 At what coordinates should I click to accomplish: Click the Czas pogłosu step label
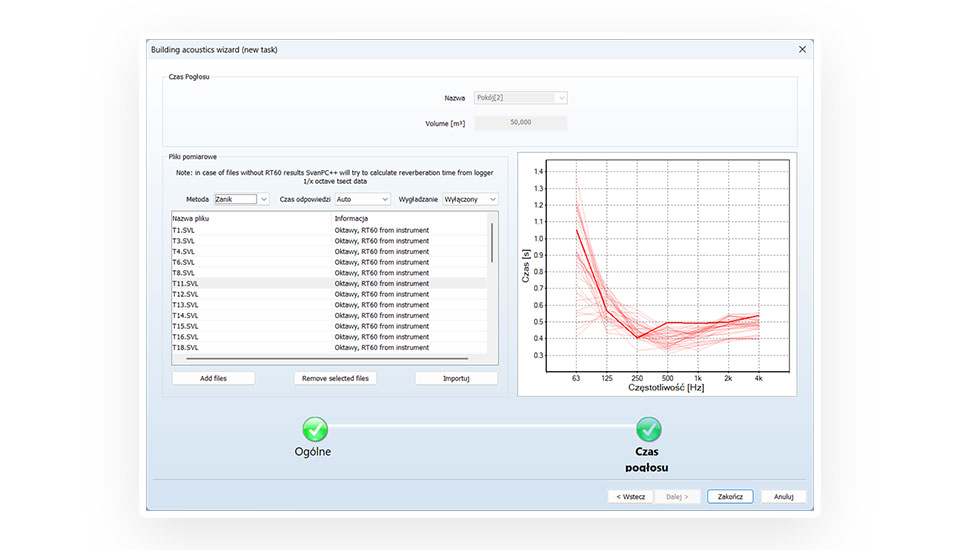click(x=647, y=459)
